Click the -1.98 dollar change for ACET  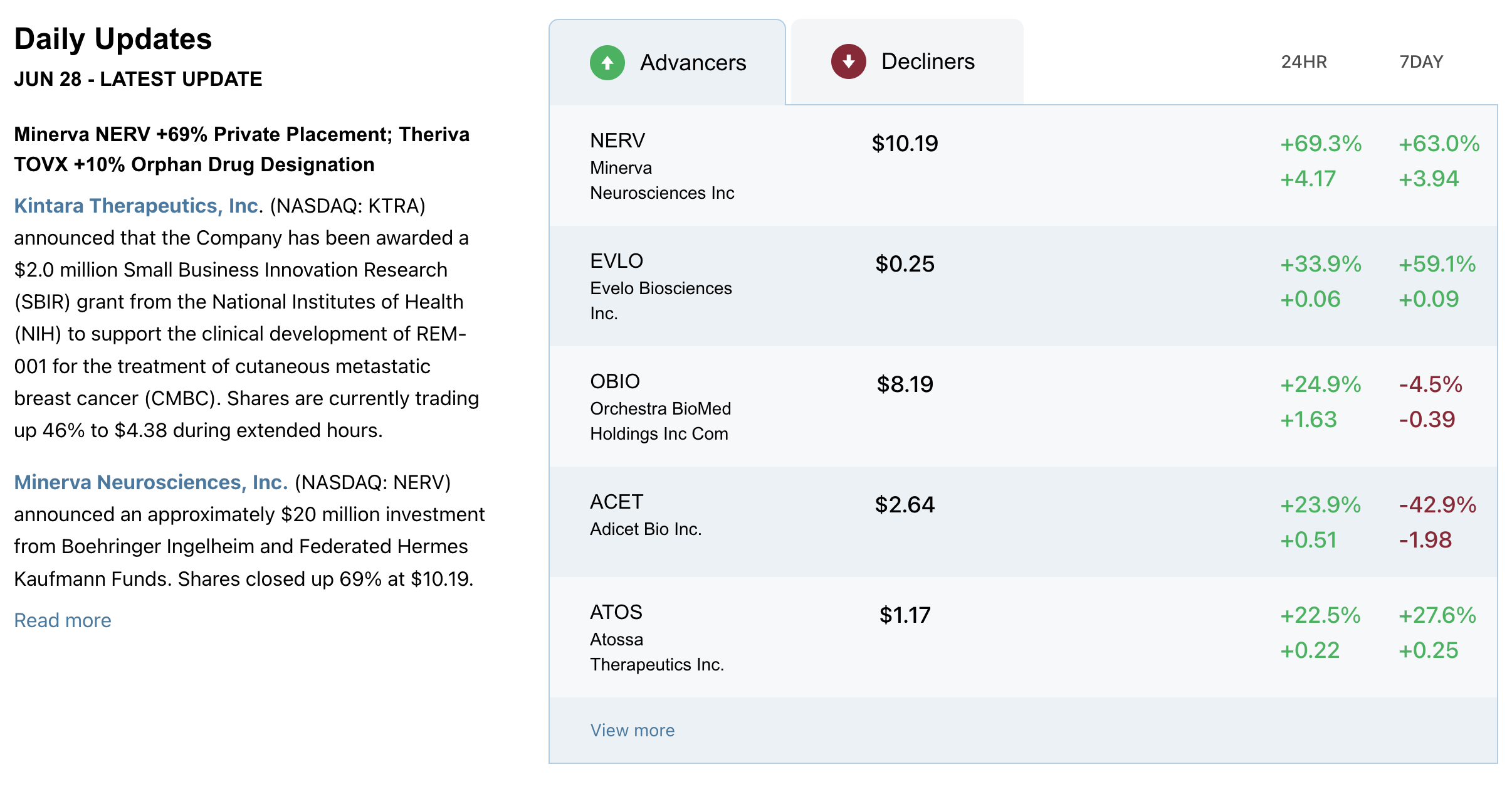coord(1425,540)
